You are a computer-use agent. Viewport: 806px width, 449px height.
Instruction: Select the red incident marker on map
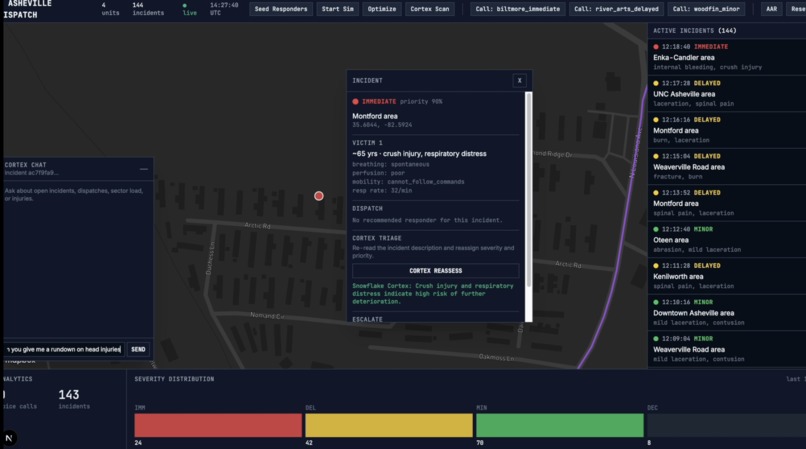coord(319,195)
